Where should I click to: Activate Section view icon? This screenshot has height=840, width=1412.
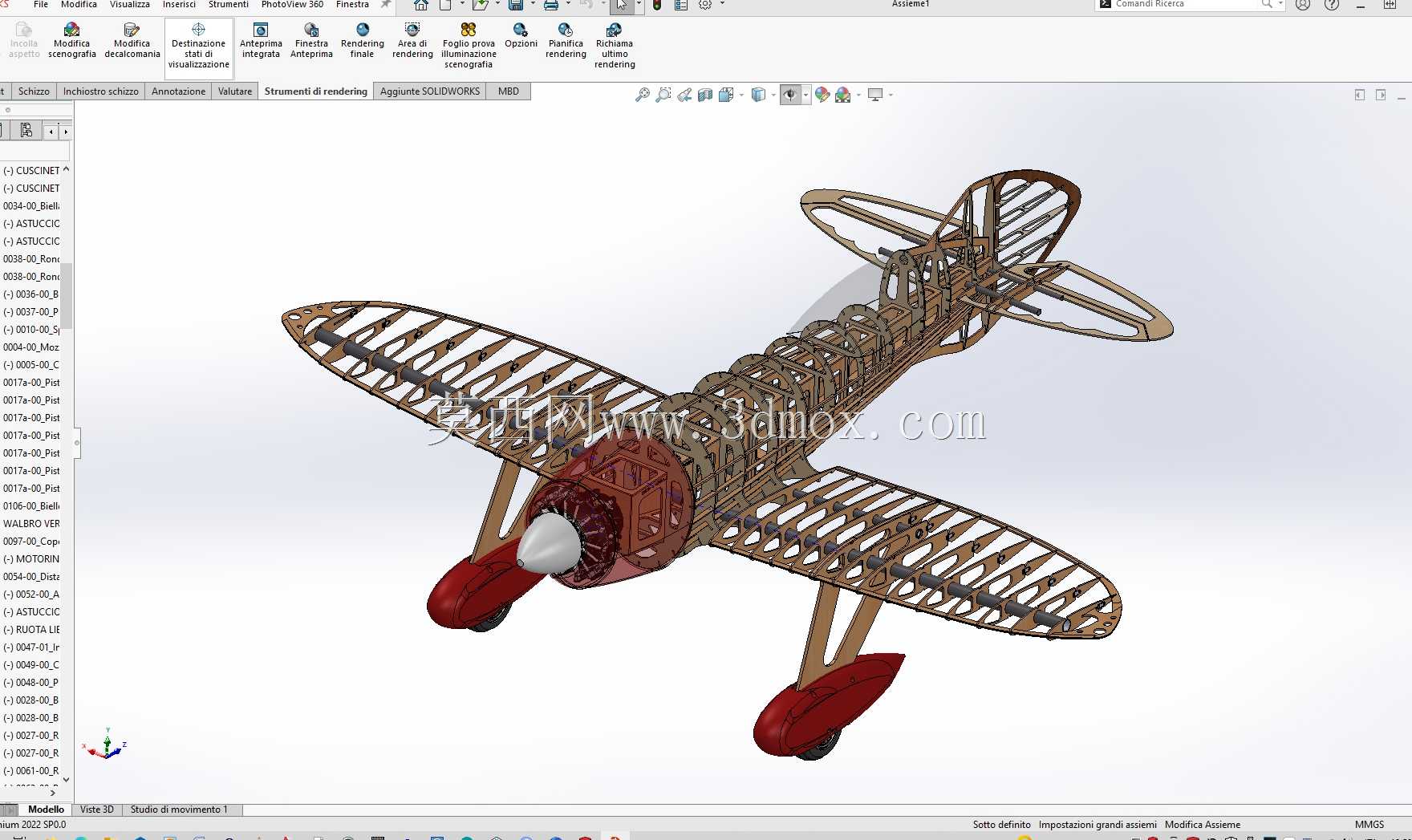tap(705, 95)
